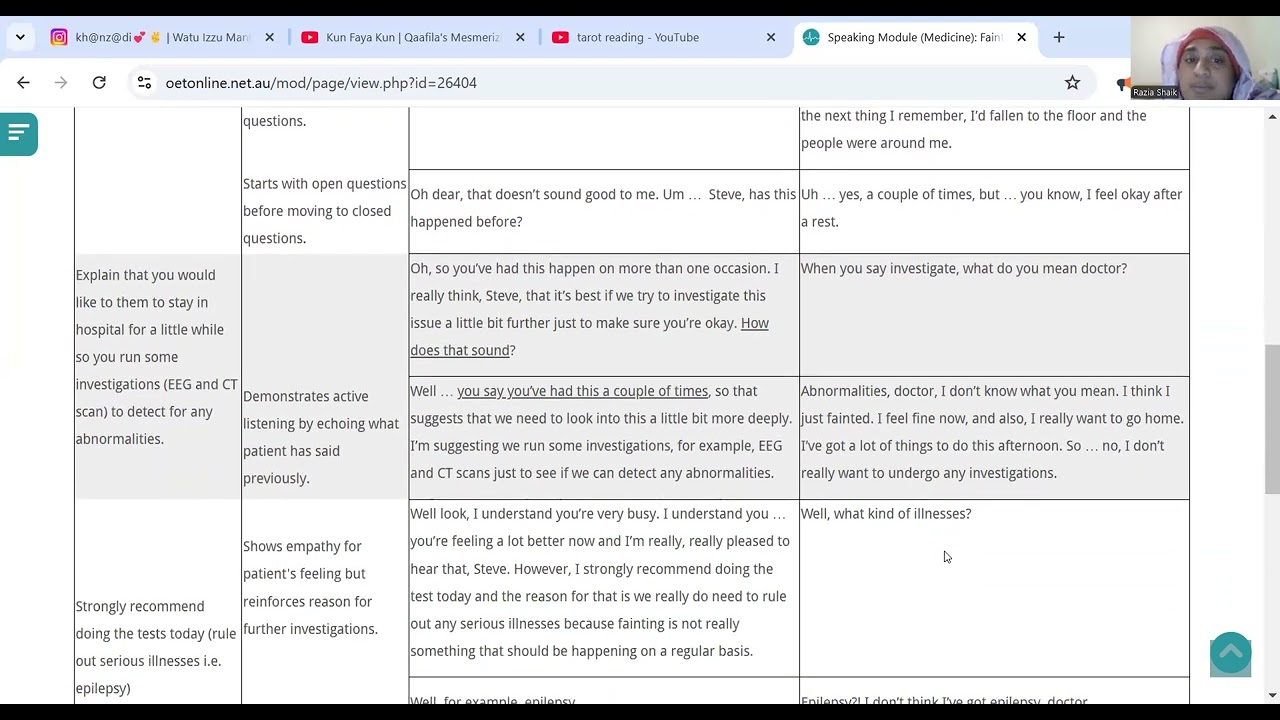Go forward to the next page

(x=61, y=83)
